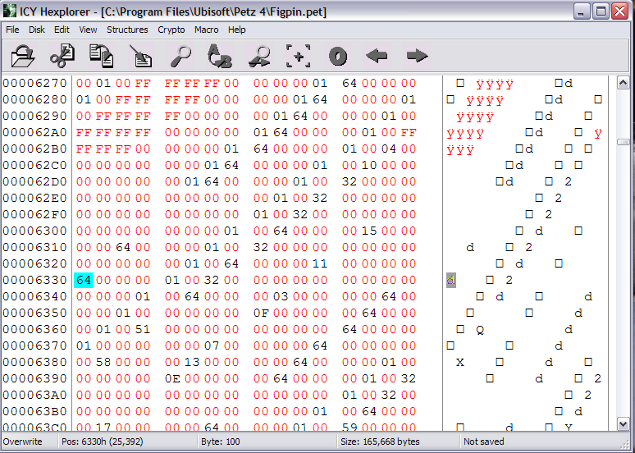Image resolution: width=635 pixels, height=453 pixels.
Task: Click the scrollbar down arrow
Action: (623, 423)
